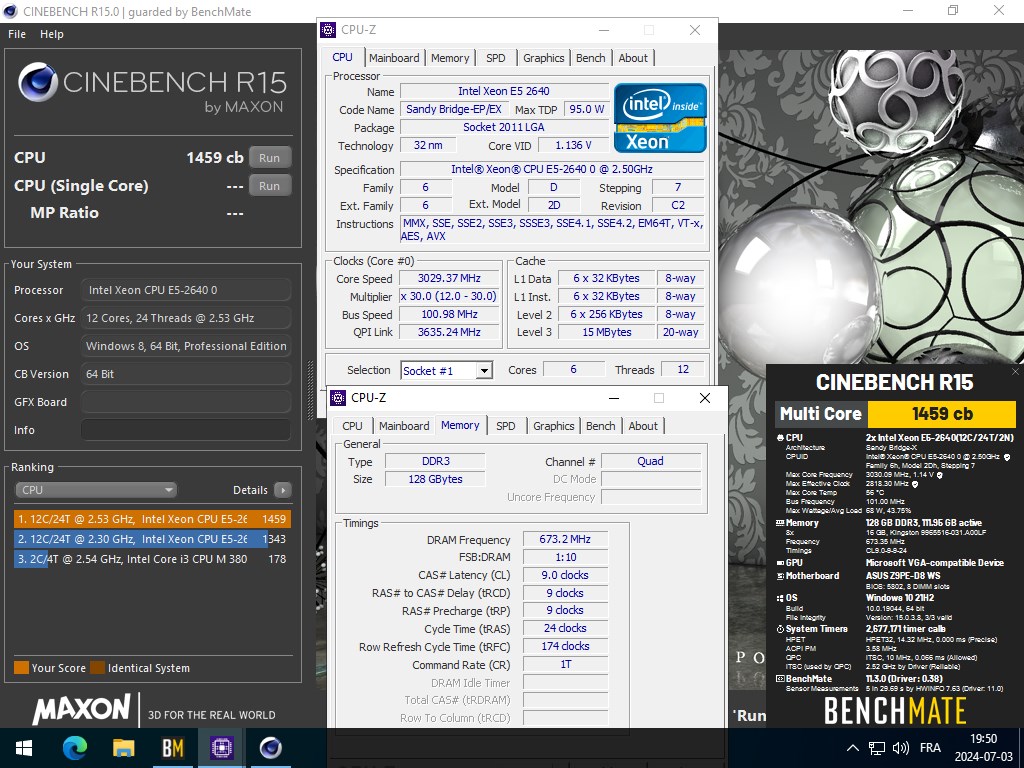This screenshot has height=768, width=1024.
Task: Open SPD tab in upper CPU-Z window
Action: point(496,58)
